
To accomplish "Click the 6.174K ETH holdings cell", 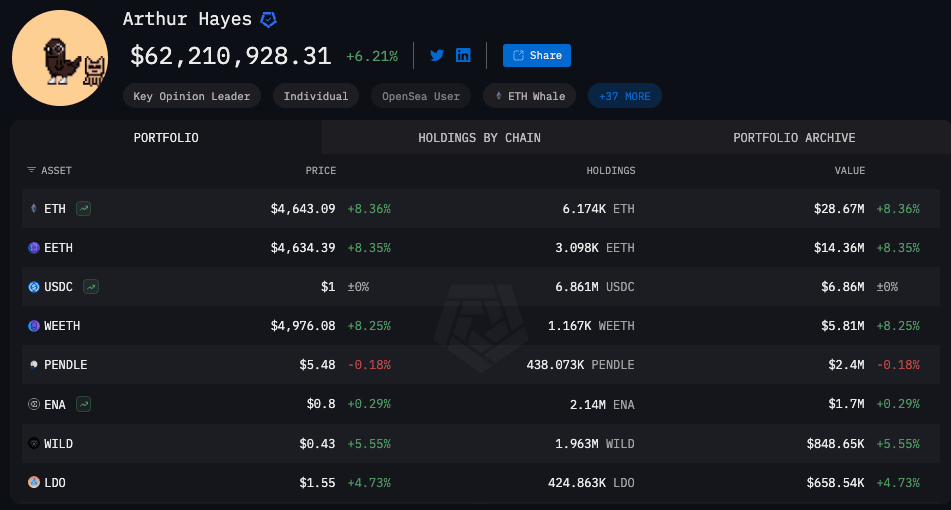I will [x=599, y=209].
